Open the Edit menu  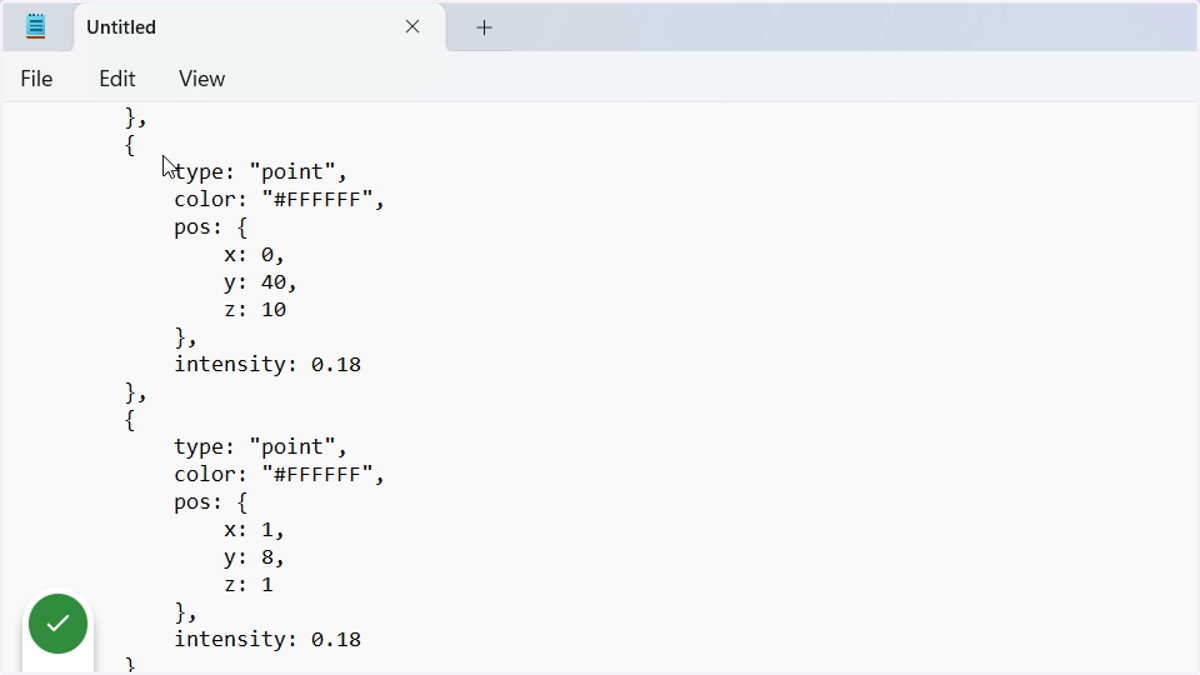point(117,79)
